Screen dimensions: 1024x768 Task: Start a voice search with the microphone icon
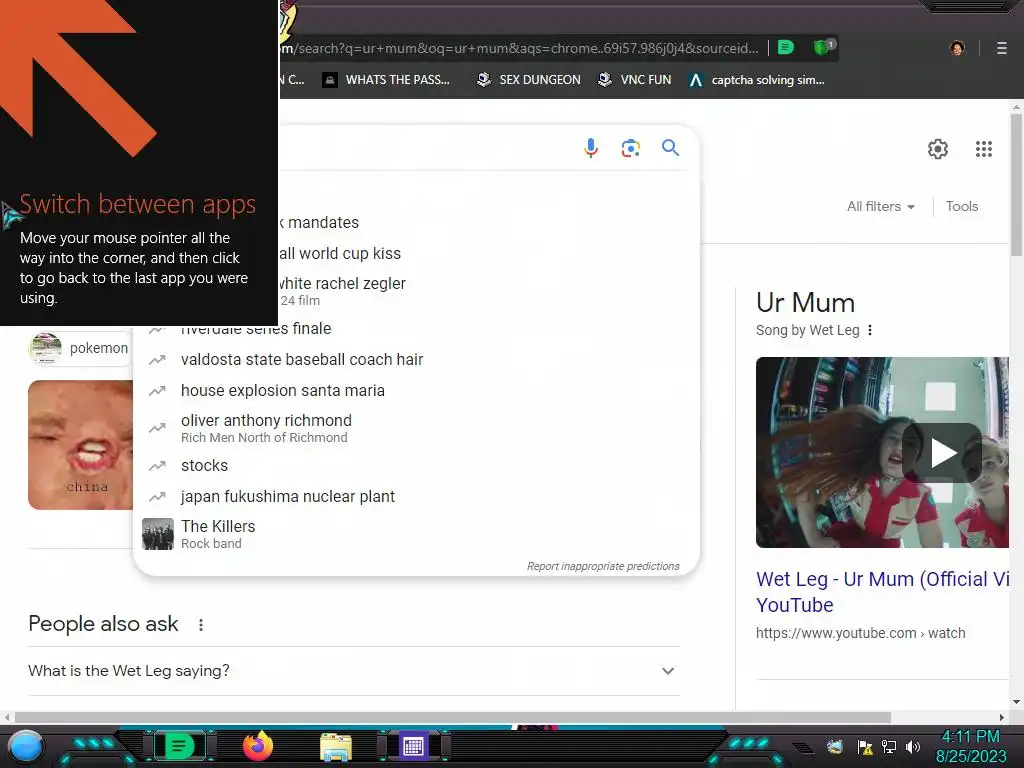tap(590, 148)
